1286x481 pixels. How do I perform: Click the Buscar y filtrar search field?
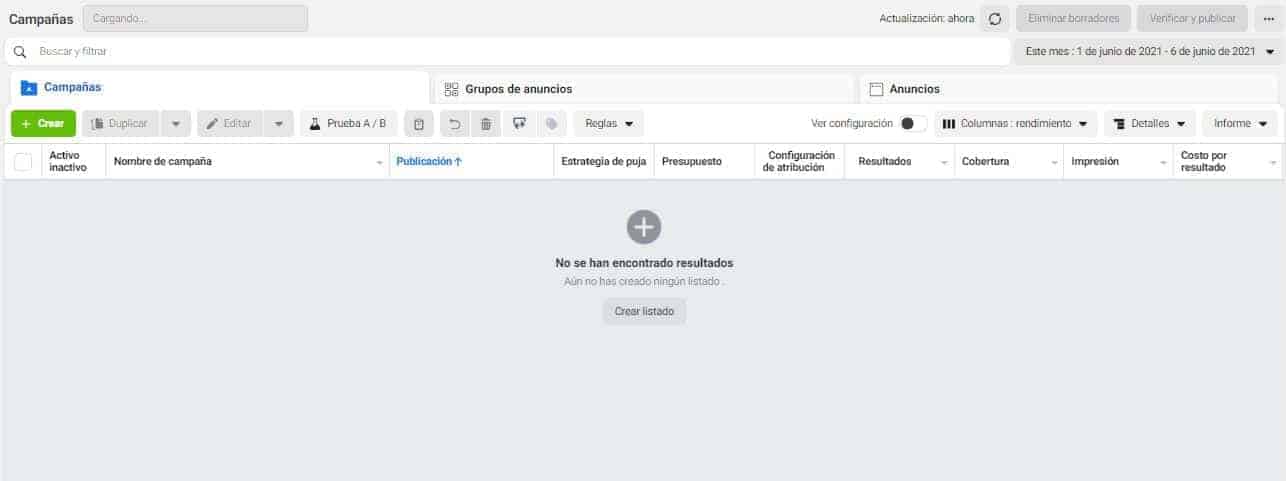point(507,51)
